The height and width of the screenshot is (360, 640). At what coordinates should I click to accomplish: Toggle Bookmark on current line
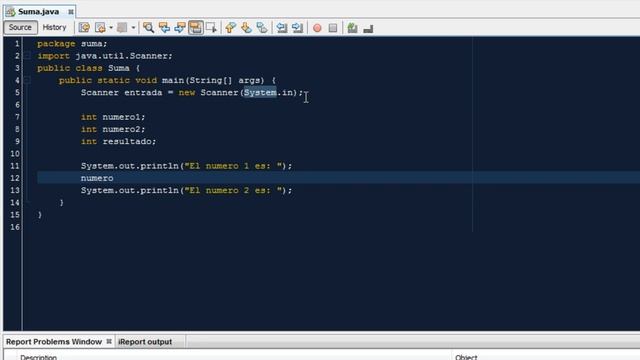[x=262, y=28]
